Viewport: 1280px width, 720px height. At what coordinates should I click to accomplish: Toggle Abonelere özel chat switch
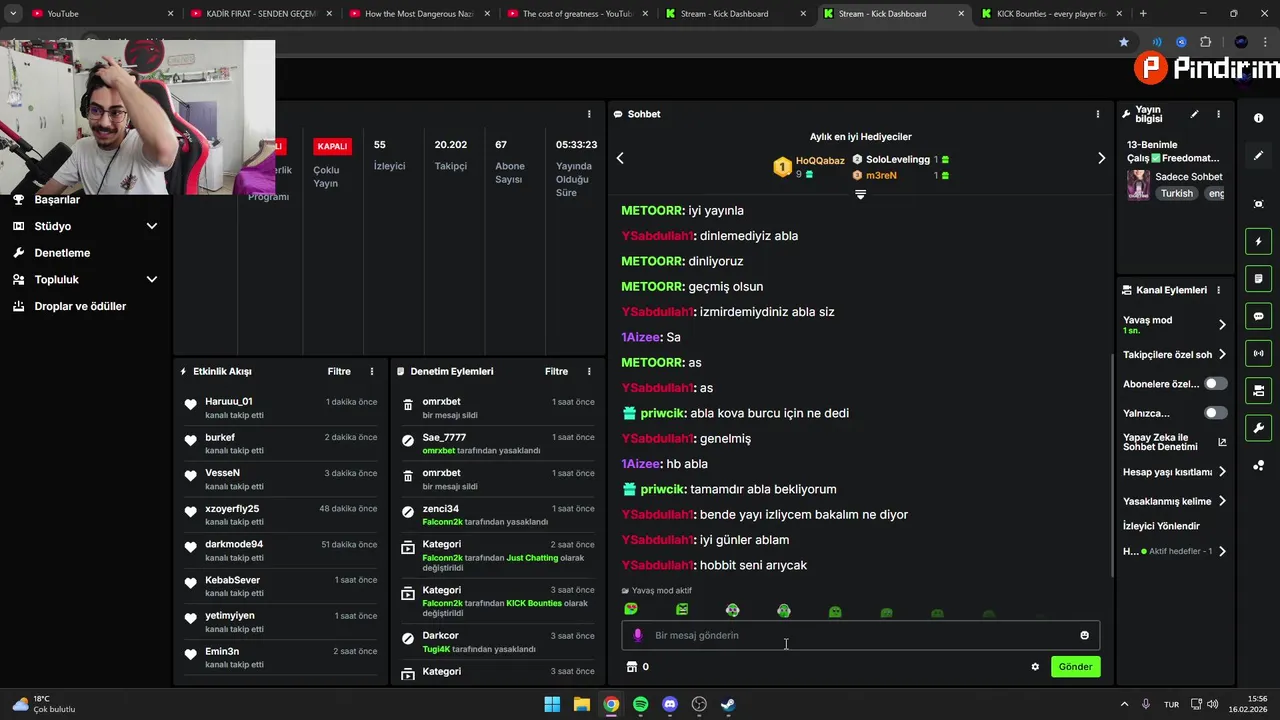click(1216, 384)
